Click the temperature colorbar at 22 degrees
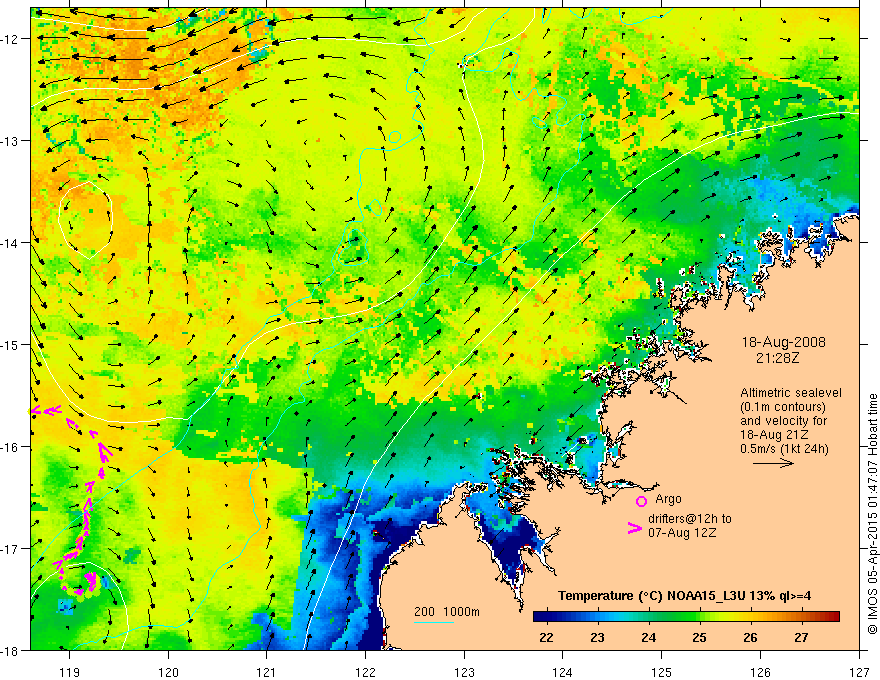880x680 pixels. (546, 617)
